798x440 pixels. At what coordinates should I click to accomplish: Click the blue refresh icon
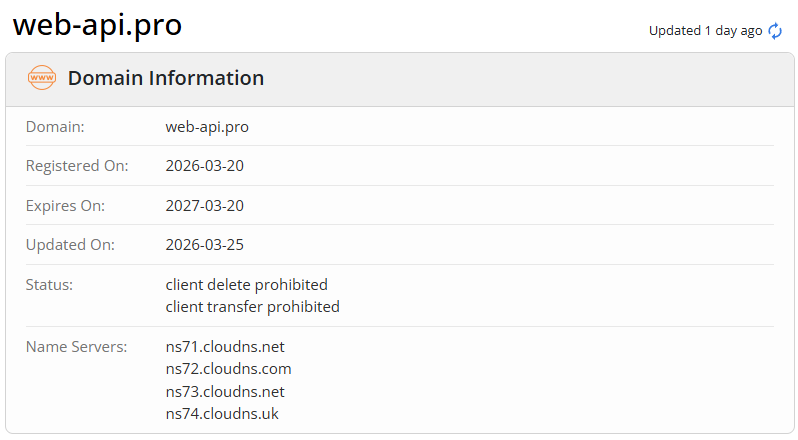pyautogui.click(x=776, y=31)
